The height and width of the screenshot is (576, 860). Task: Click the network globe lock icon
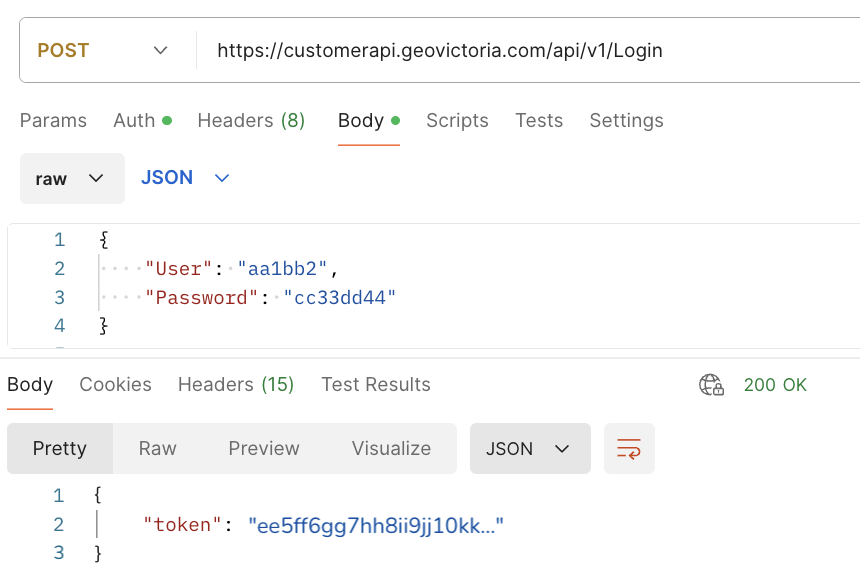coord(711,385)
